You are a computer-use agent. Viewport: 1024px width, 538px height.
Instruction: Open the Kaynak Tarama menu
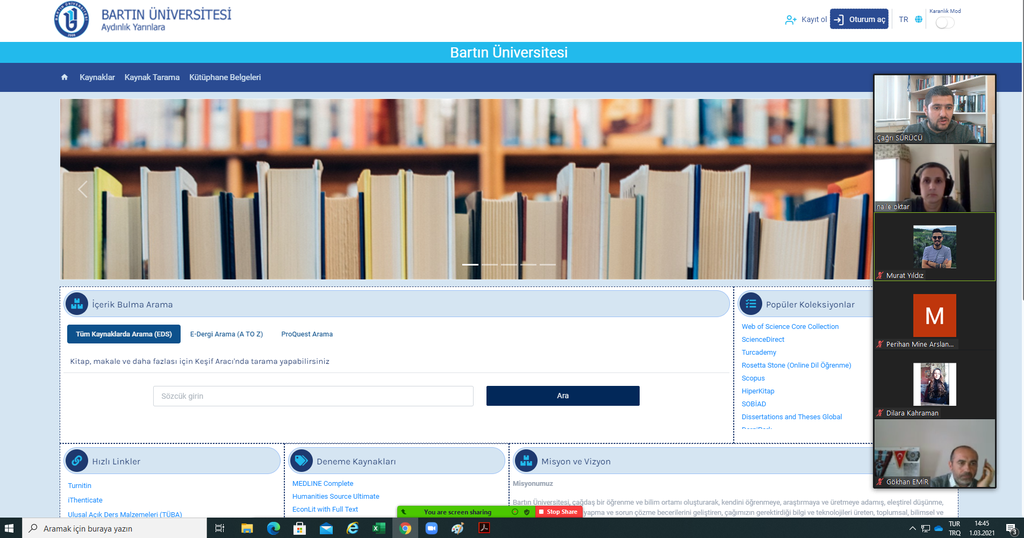pos(152,77)
